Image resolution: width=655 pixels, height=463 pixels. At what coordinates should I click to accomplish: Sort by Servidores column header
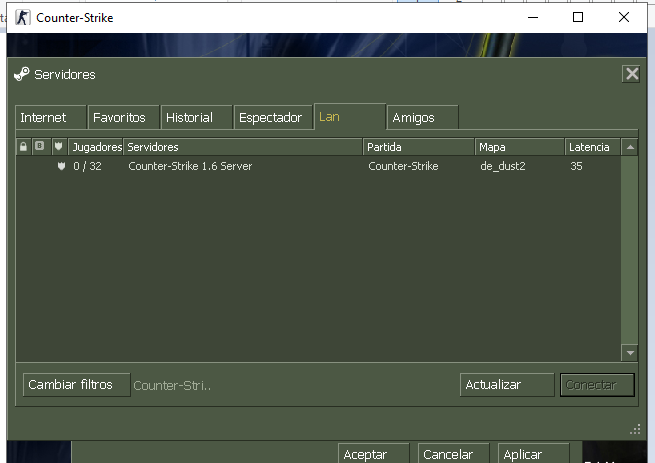(243, 147)
